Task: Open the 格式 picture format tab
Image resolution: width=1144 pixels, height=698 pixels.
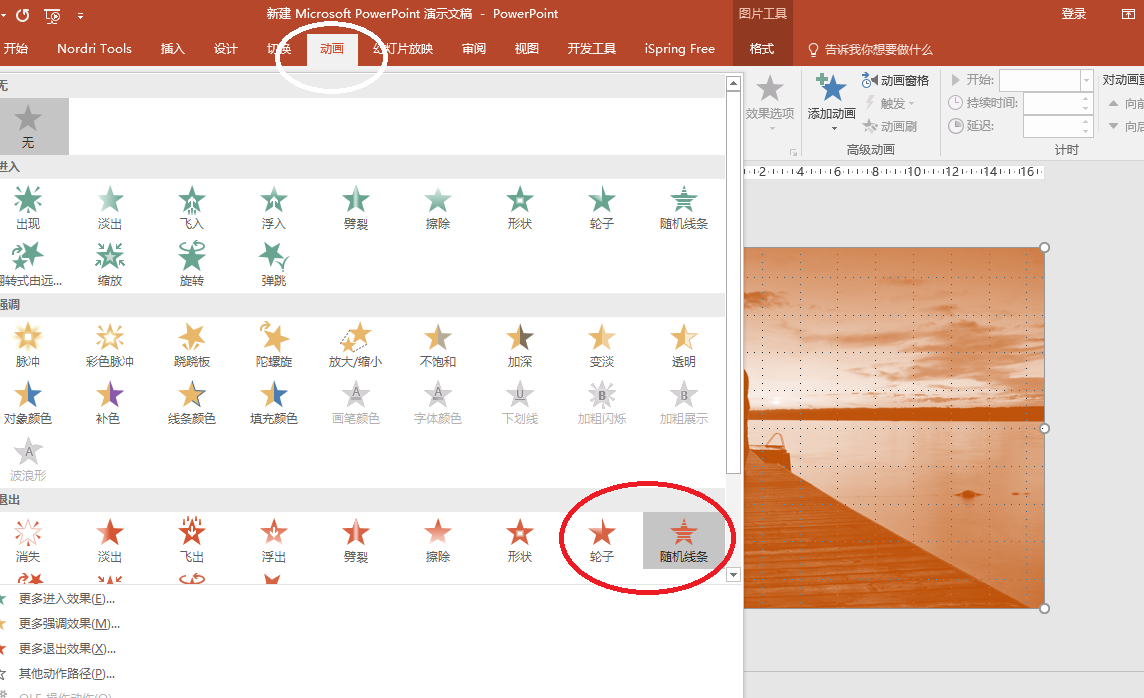Action: coord(762,49)
